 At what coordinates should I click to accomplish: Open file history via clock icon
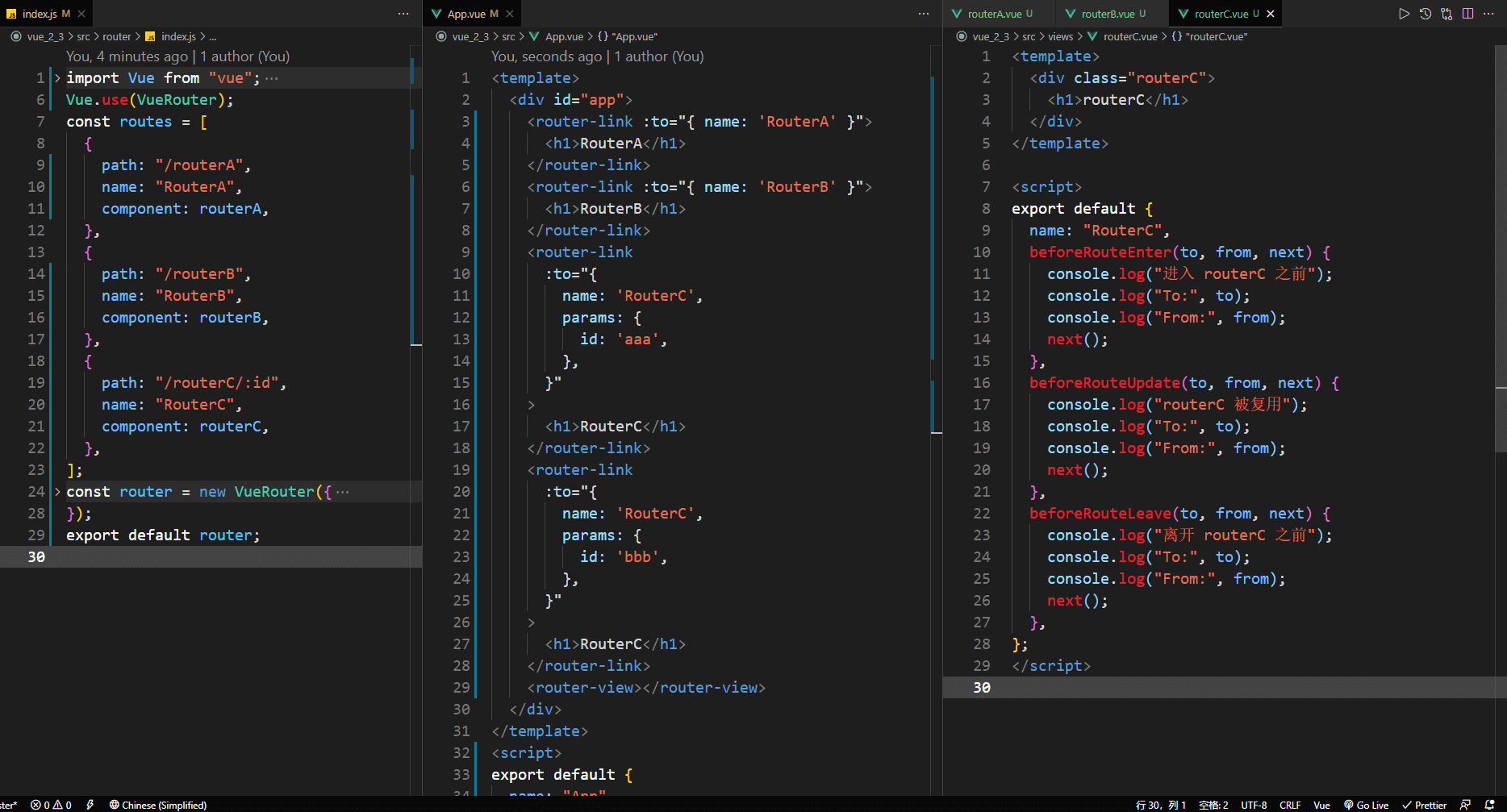point(1426,14)
